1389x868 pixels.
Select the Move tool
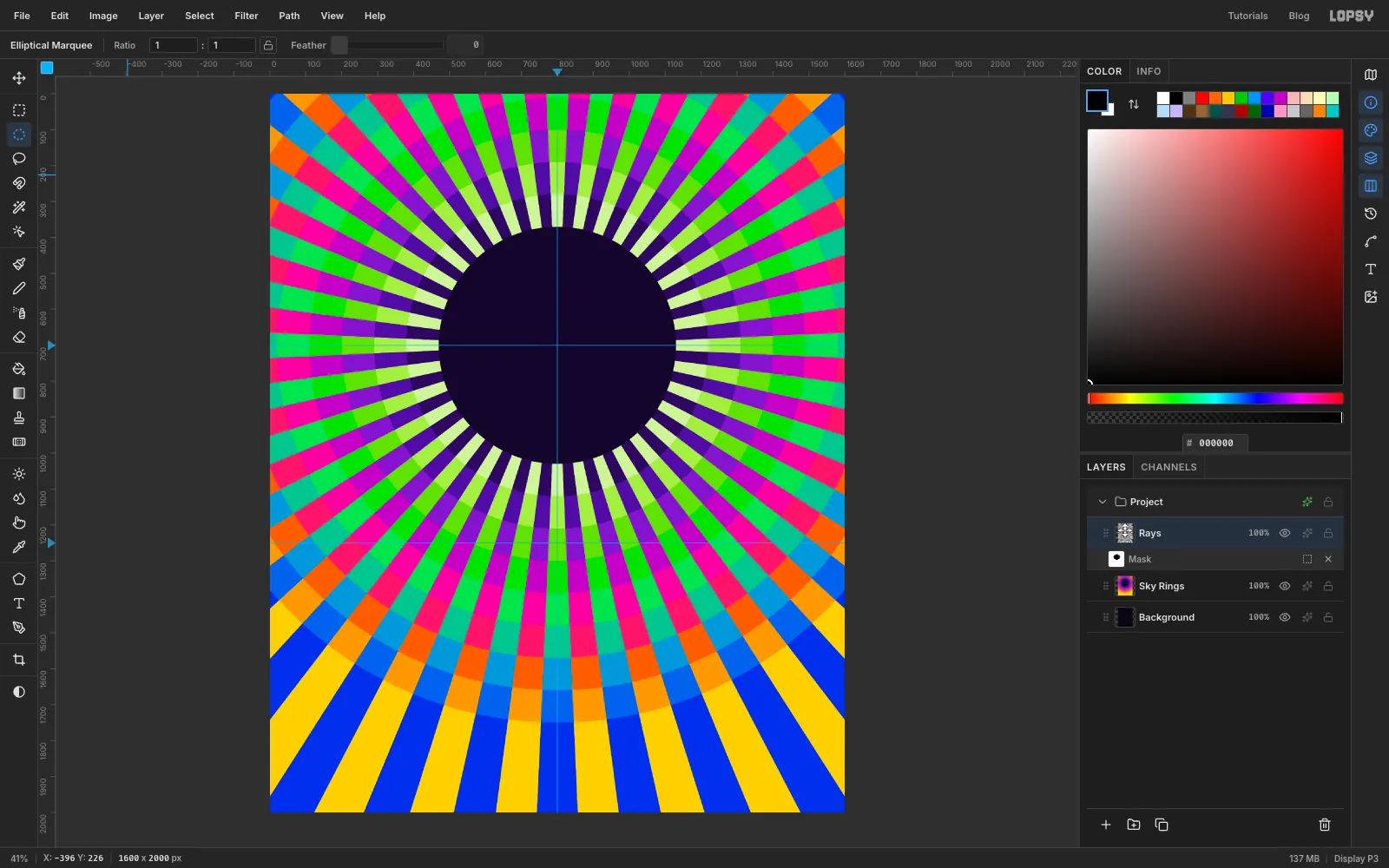19,78
